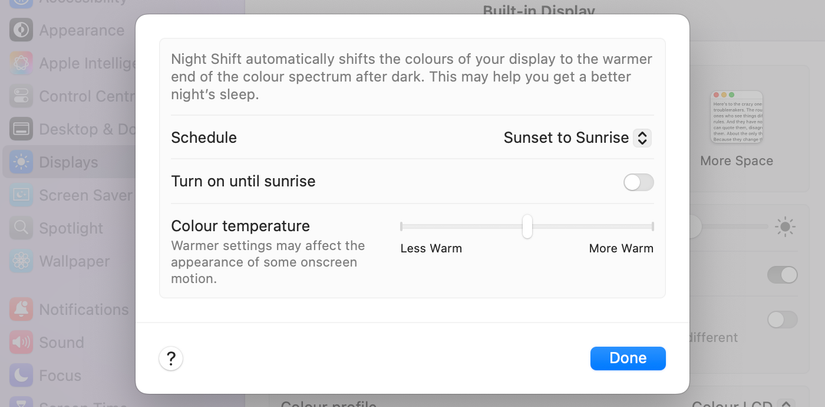Click the Colour temperature slider handle
Screen dimensions: 825x407
tap(527, 227)
